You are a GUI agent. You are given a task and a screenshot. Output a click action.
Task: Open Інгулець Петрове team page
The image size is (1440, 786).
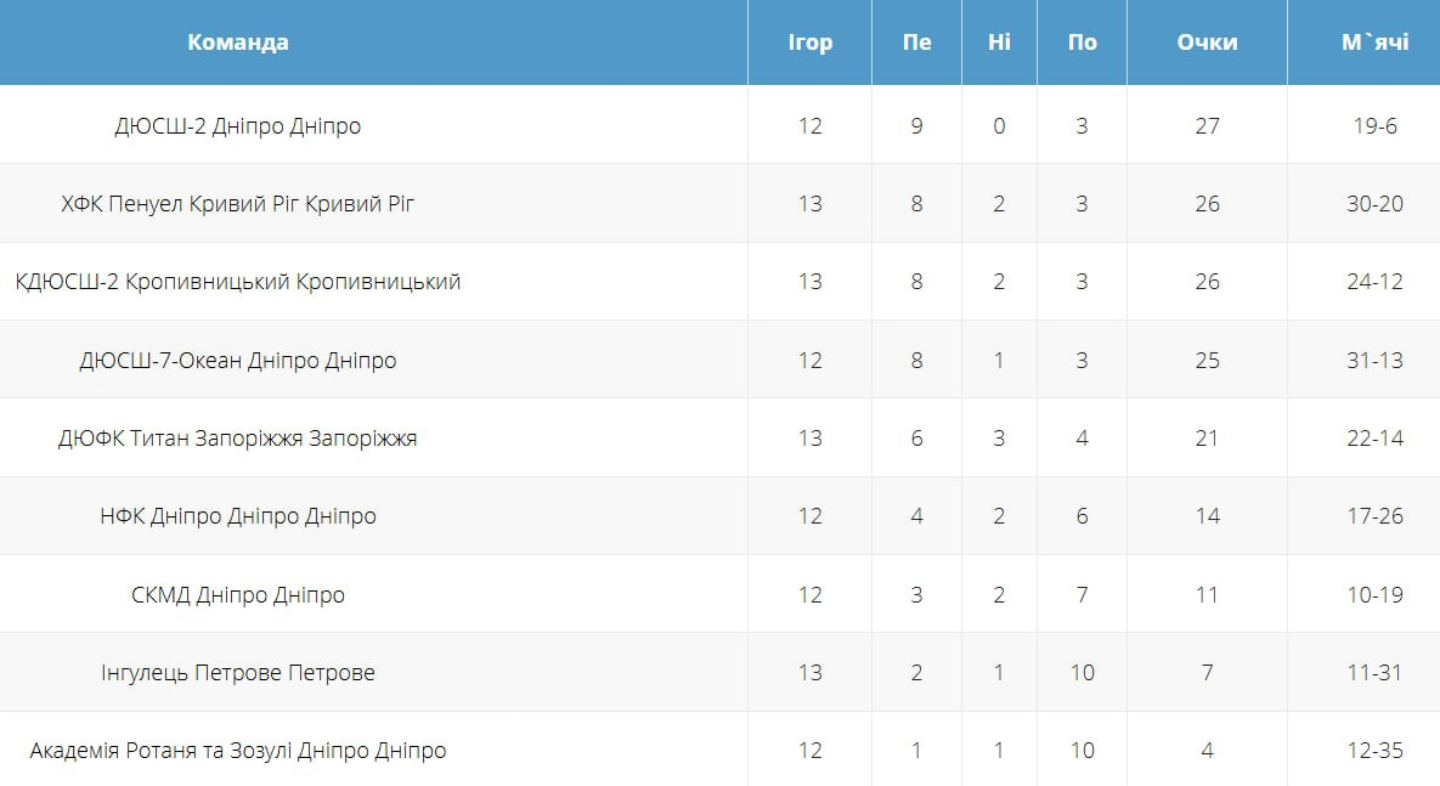point(238,673)
